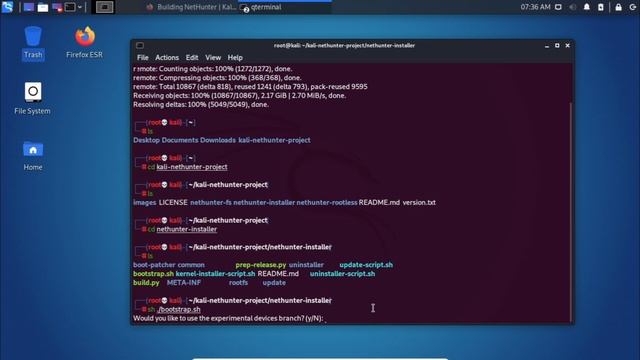Click the qterminal window title bar text
This screenshot has width=640, height=360.
[x=344, y=46]
